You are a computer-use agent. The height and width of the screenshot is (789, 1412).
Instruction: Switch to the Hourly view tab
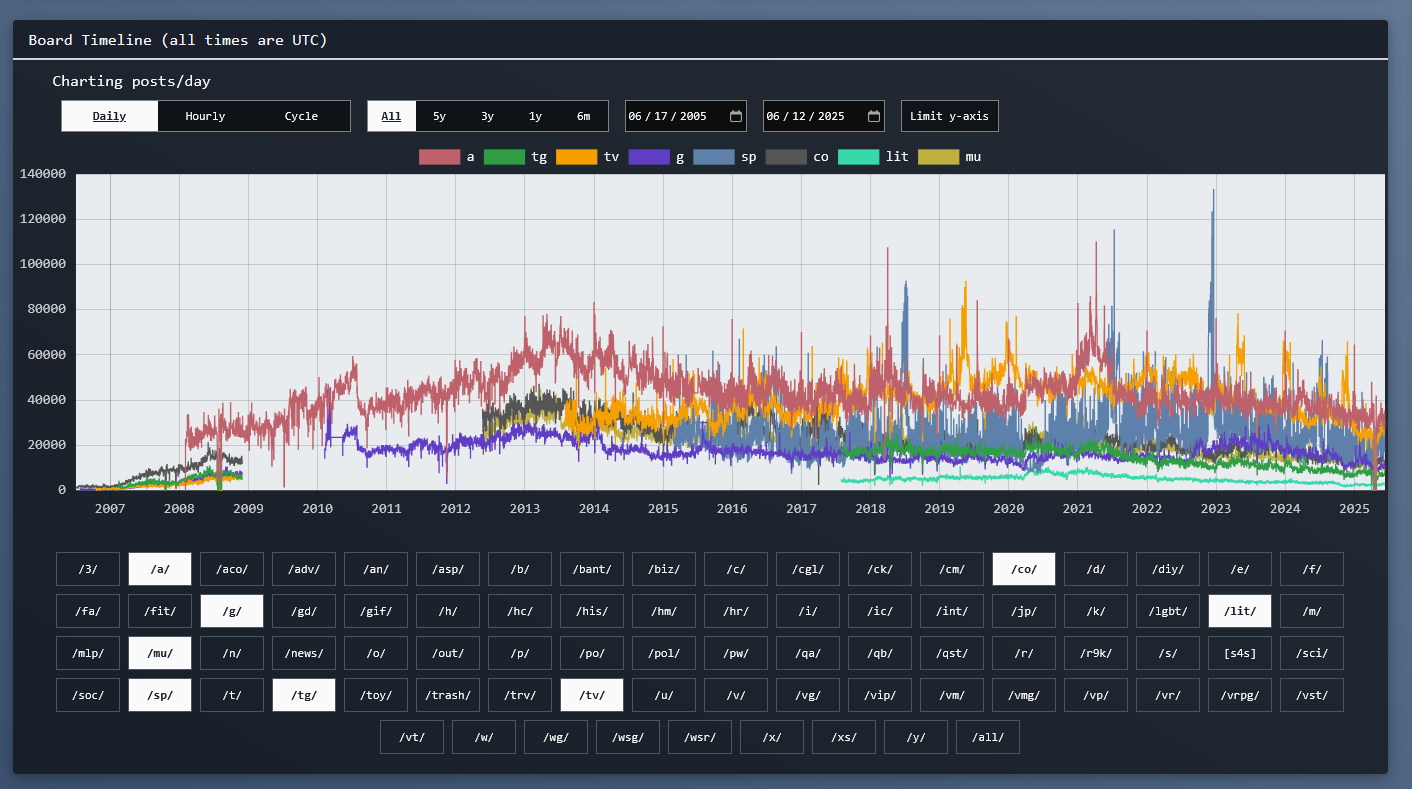coord(205,116)
